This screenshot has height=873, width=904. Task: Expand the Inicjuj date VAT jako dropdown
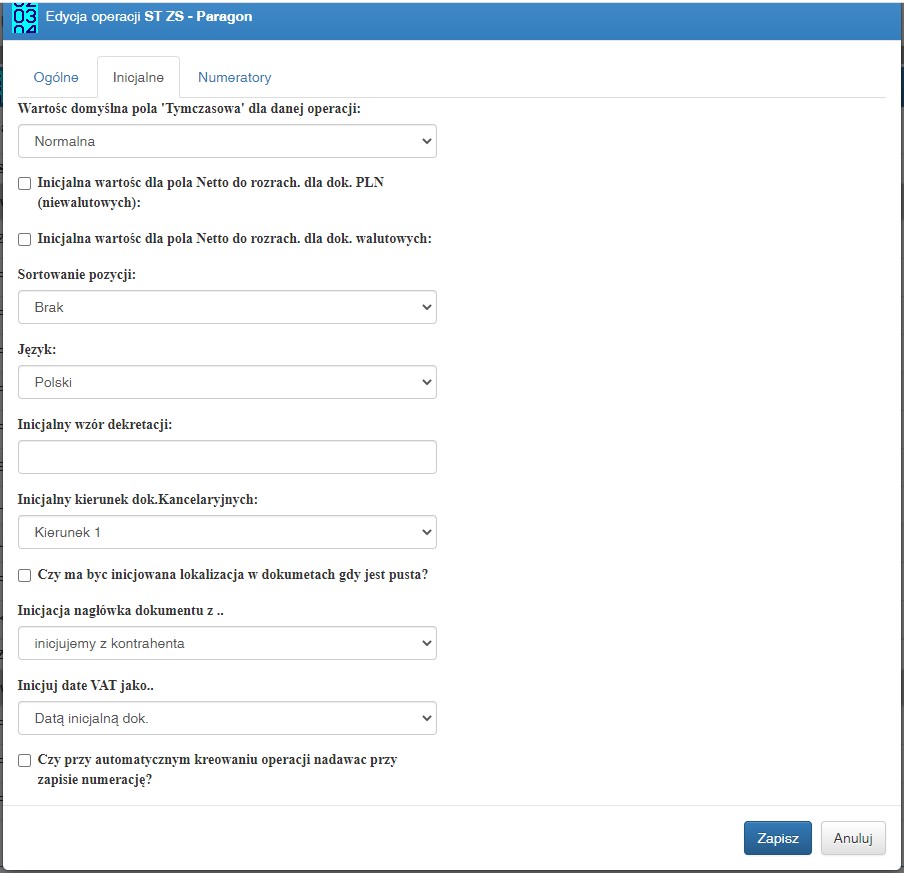click(x=227, y=718)
